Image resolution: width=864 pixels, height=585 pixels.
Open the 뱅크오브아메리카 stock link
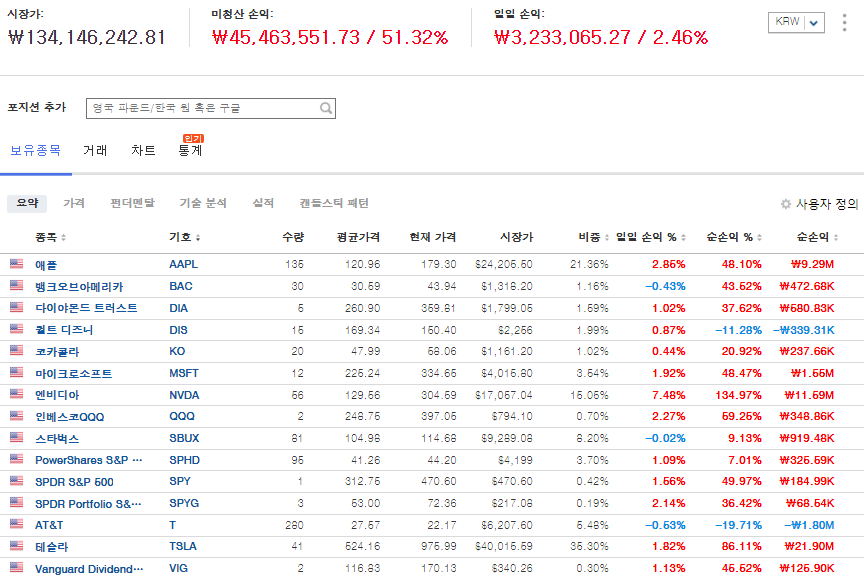coord(79,286)
